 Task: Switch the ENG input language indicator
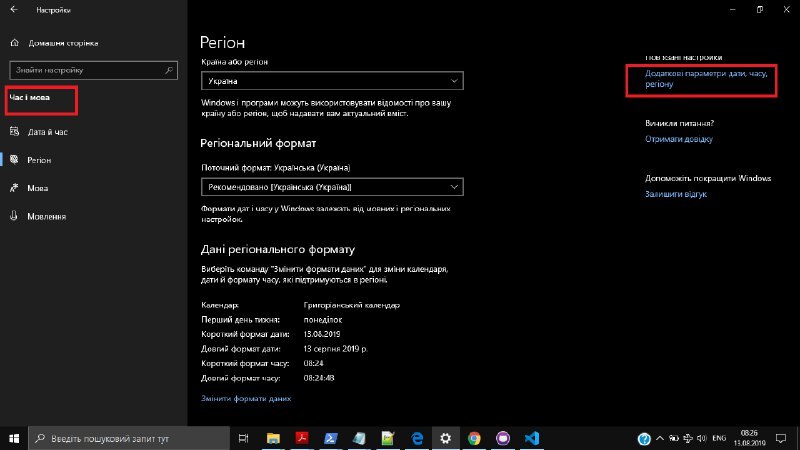[x=719, y=438]
